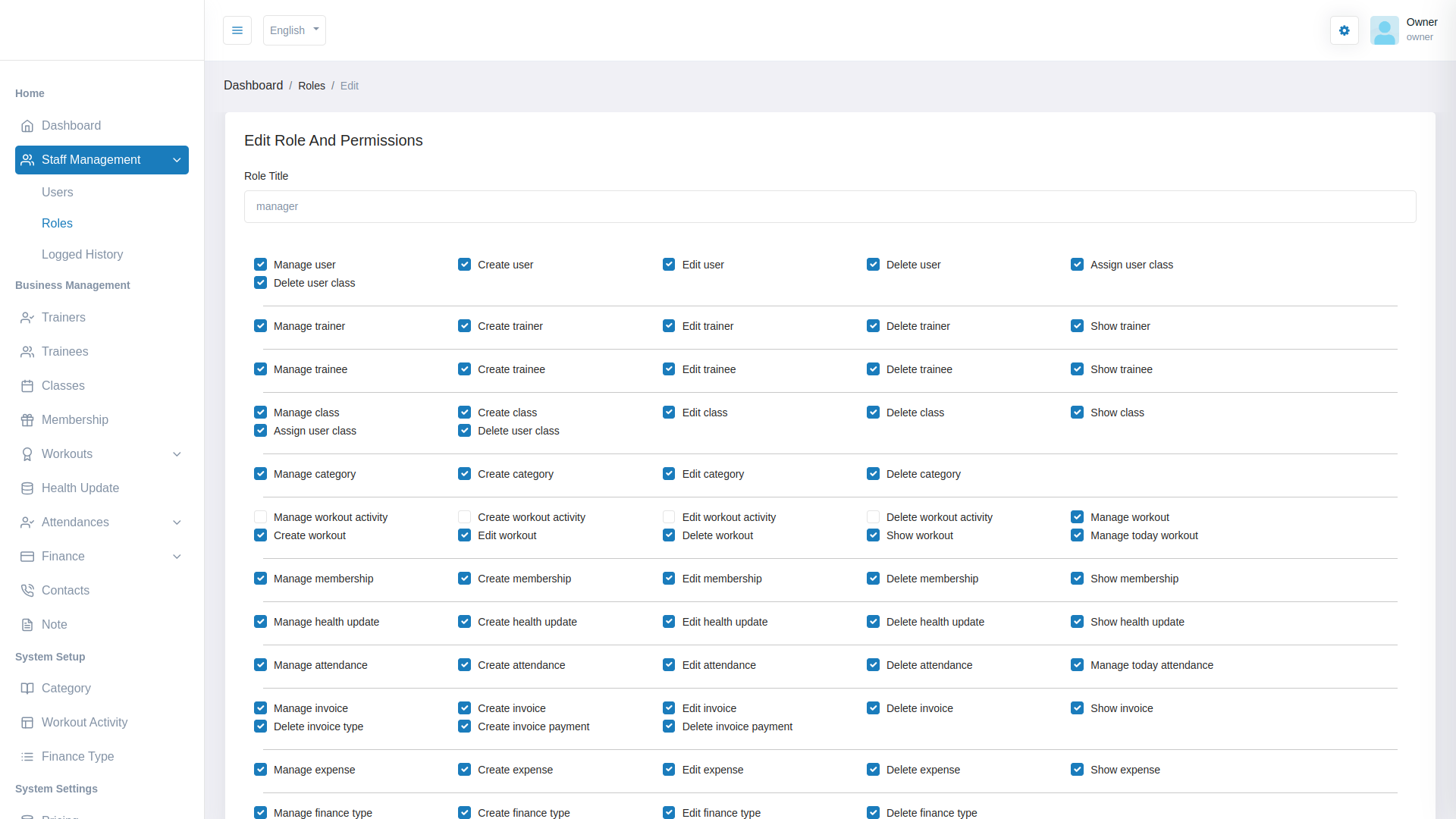
Task: Click the hamburger menu toggle icon
Action: [x=237, y=30]
